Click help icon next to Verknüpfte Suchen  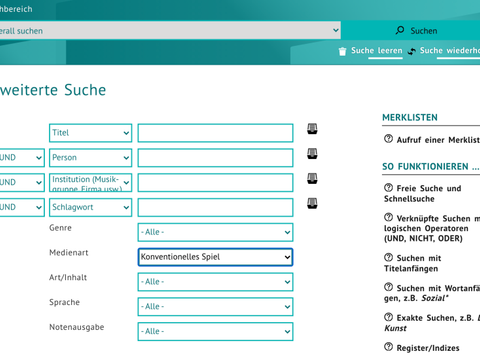point(388,218)
